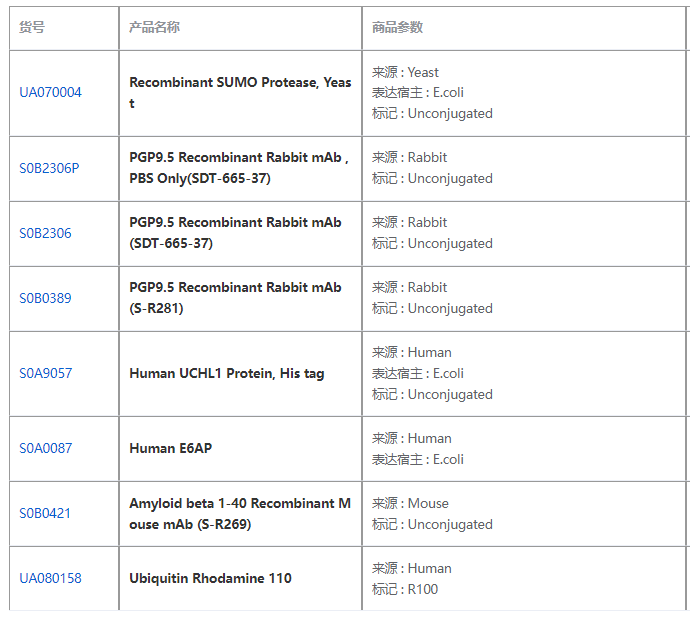This screenshot has height=623, width=690.
Task: Click the Human E6AP product name
Action: 170,448
